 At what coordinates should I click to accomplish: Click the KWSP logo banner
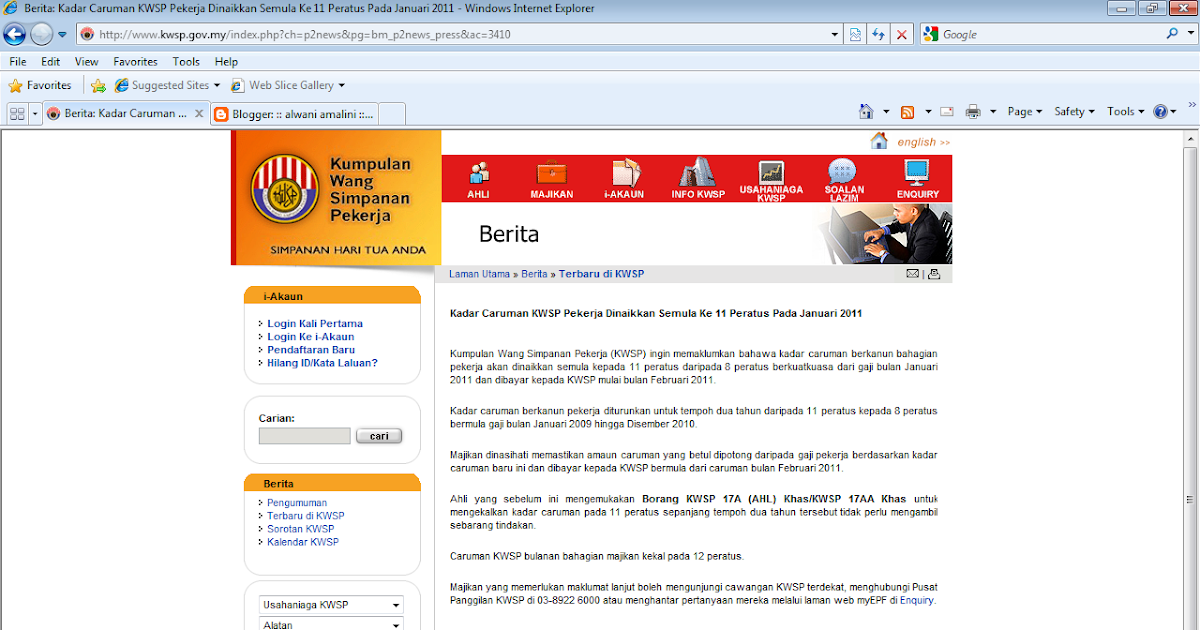(336, 197)
